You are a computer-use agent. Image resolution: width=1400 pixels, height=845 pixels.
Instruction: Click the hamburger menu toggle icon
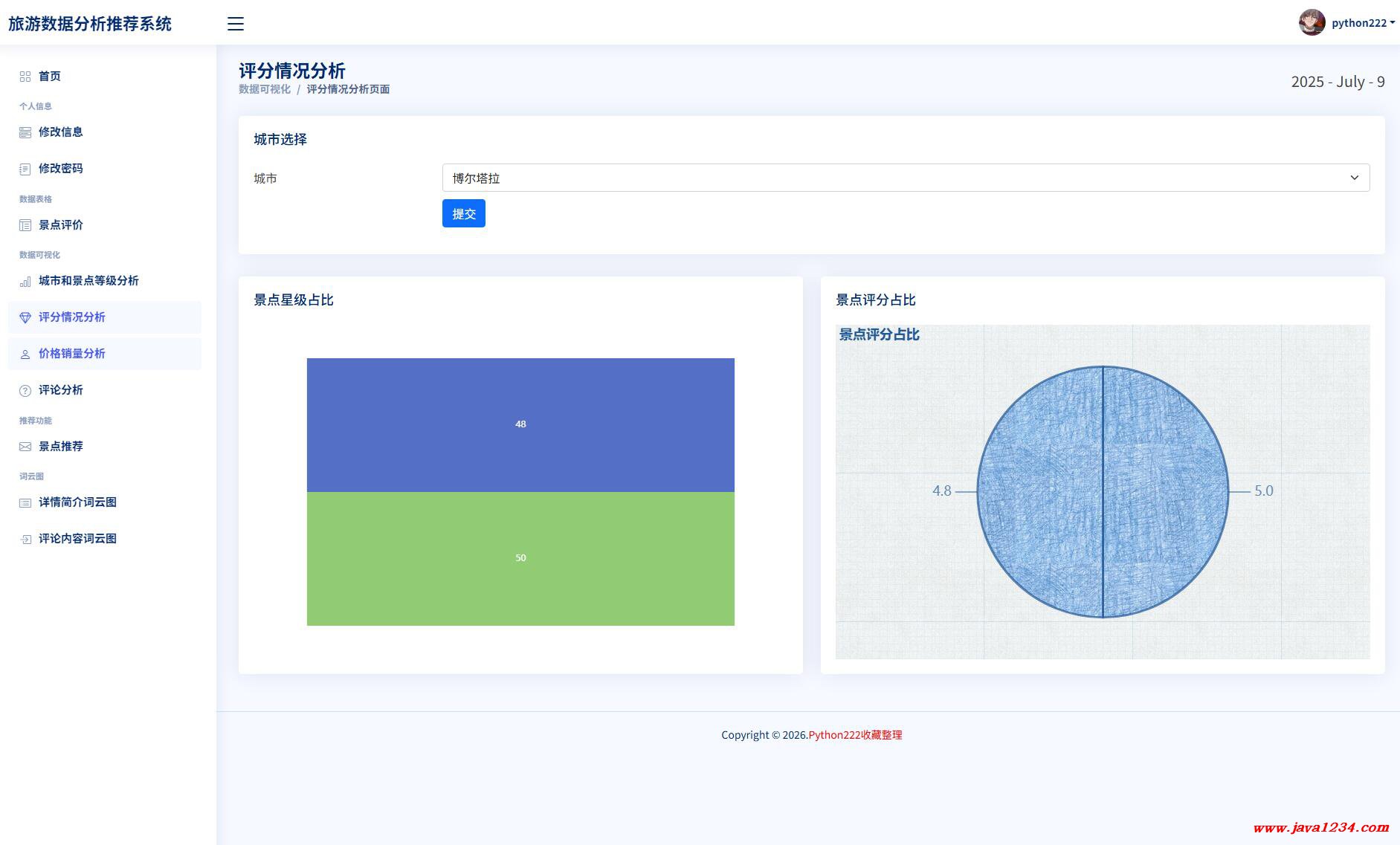click(236, 24)
